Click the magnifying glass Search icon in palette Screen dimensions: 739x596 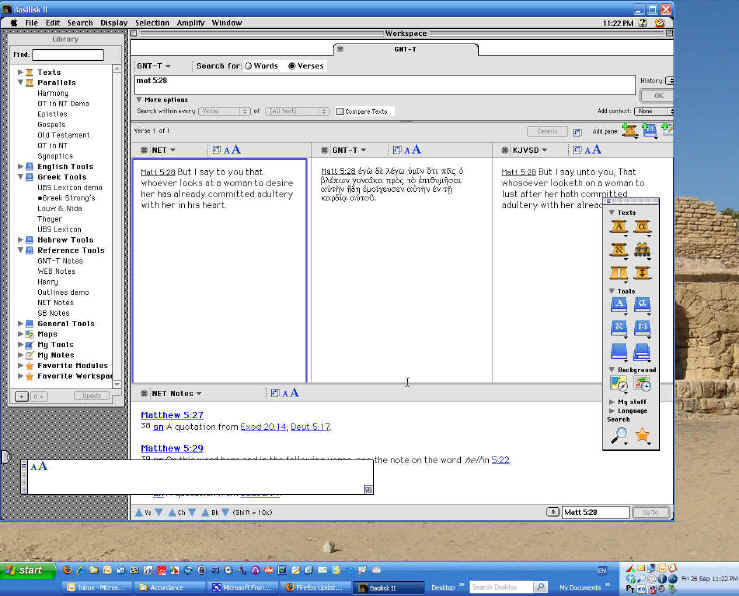(618, 435)
